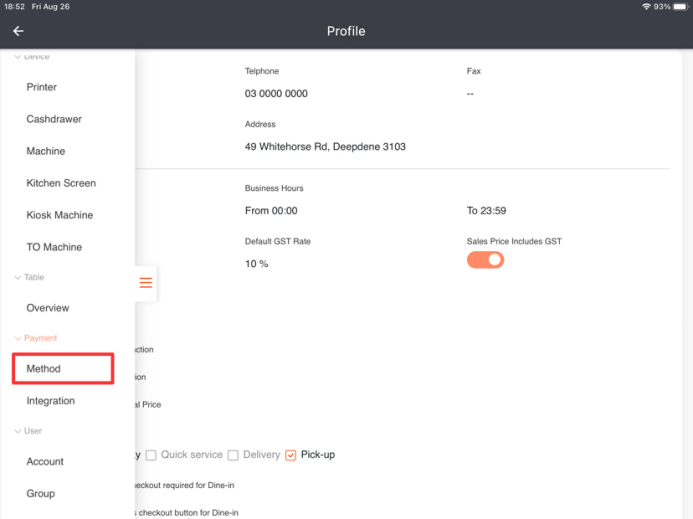The width and height of the screenshot is (693, 519).
Task: Check the Quick service checkbox
Action: coord(151,455)
